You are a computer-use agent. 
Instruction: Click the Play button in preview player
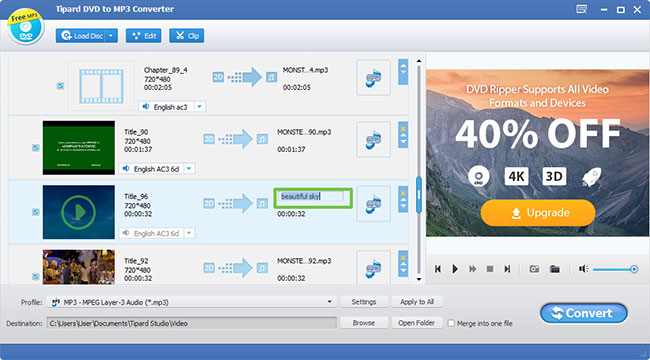coord(455,269)
